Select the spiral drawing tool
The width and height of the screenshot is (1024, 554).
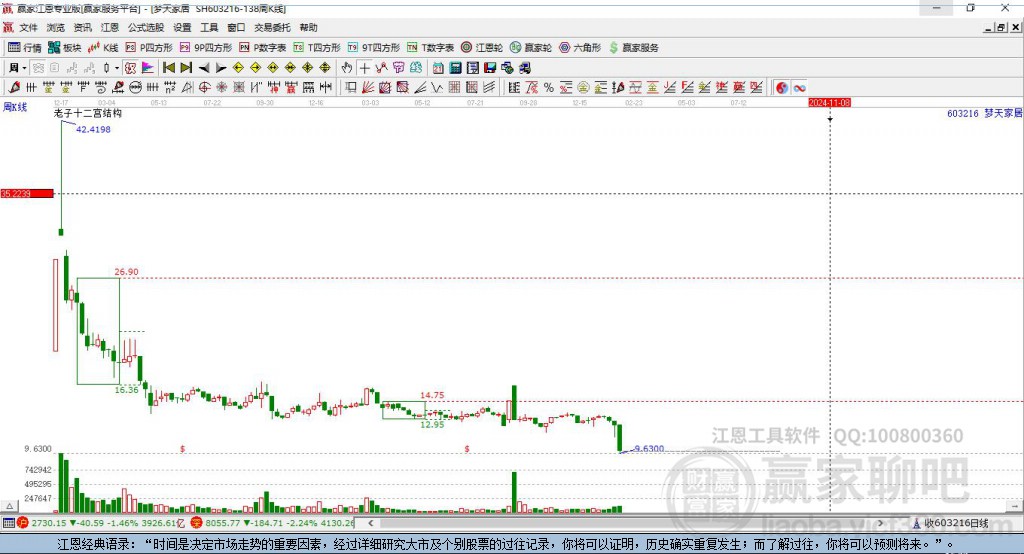pos(101,88)
